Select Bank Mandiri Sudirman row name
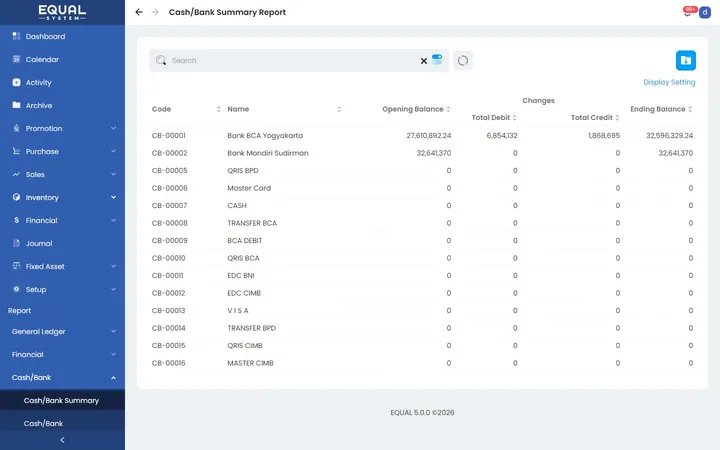Viewport: 720px width, 450px height. [x=268, y=153]
